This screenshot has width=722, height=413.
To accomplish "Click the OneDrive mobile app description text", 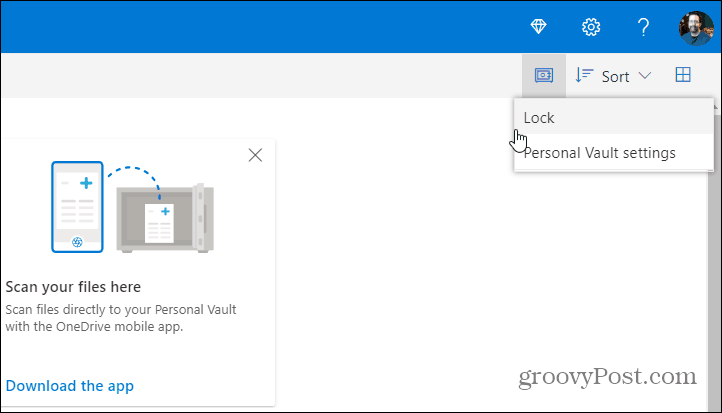I will (121, 318).
